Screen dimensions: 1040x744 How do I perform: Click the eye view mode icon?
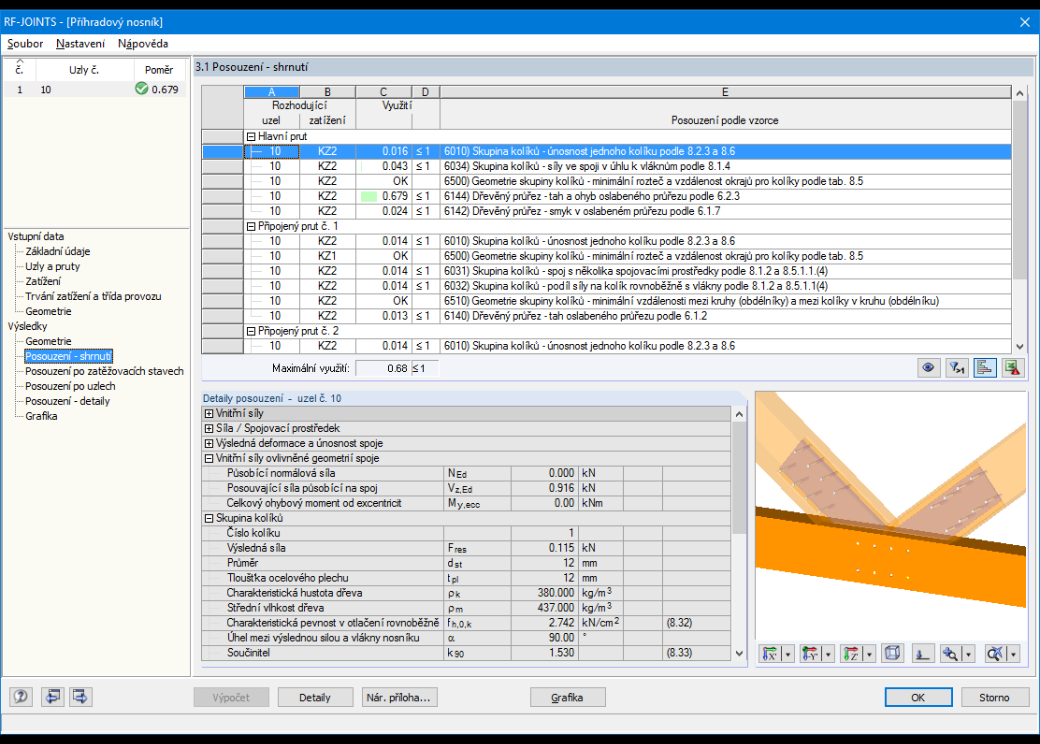click(x=928, y=368)
